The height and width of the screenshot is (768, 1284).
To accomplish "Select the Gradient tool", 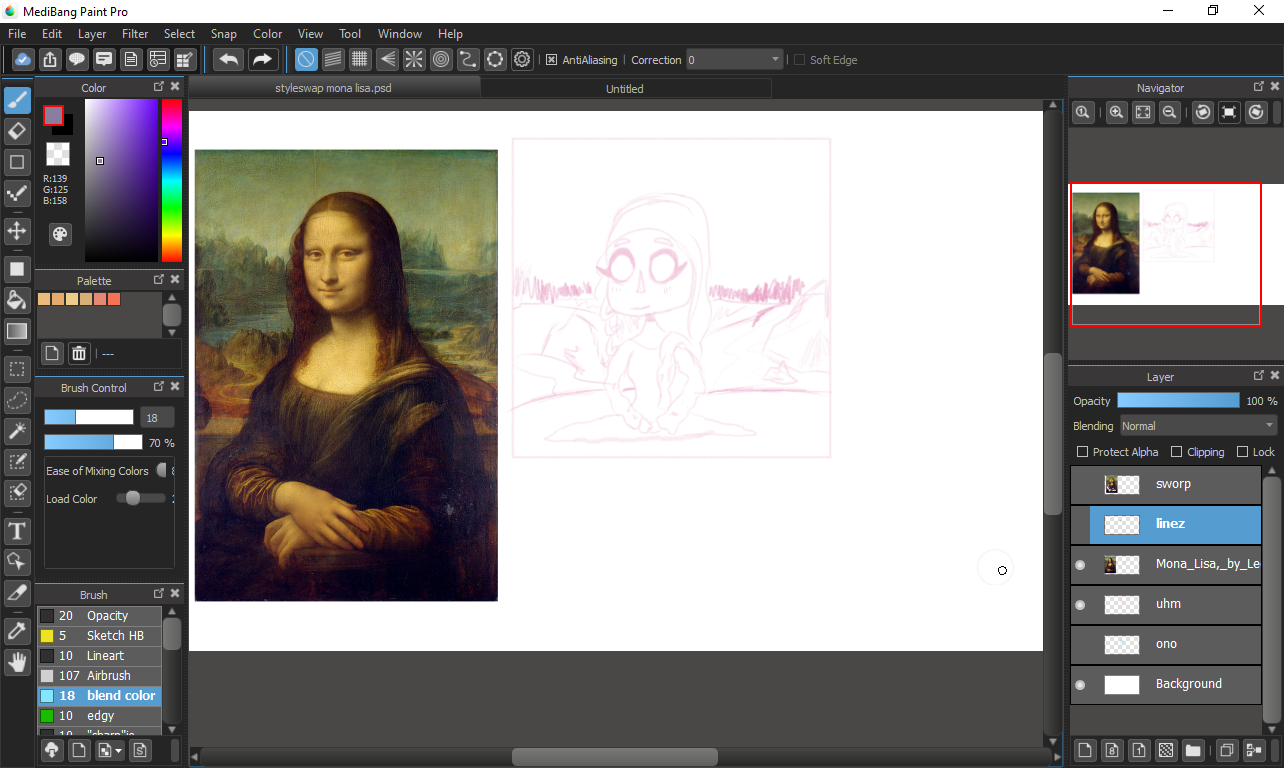I will click(17, 331).
